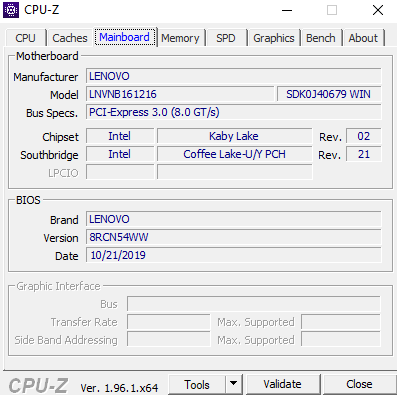This screenshot has width=397, height=395.
Task: View the About tab
Action: coord(363,38)
